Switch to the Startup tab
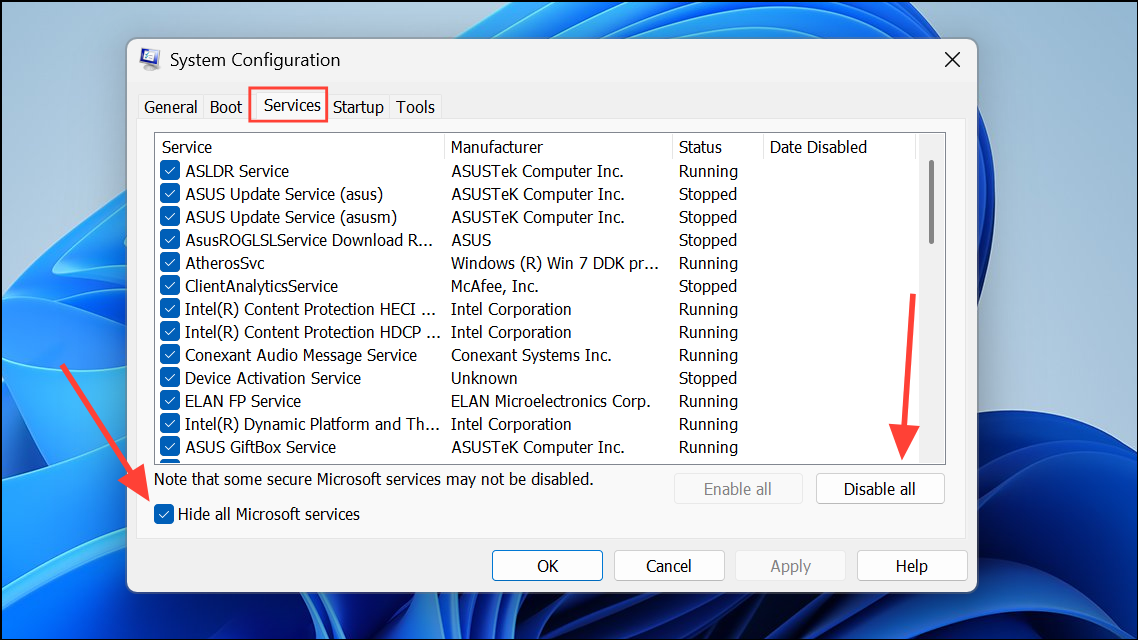 [x=358, y=106]
